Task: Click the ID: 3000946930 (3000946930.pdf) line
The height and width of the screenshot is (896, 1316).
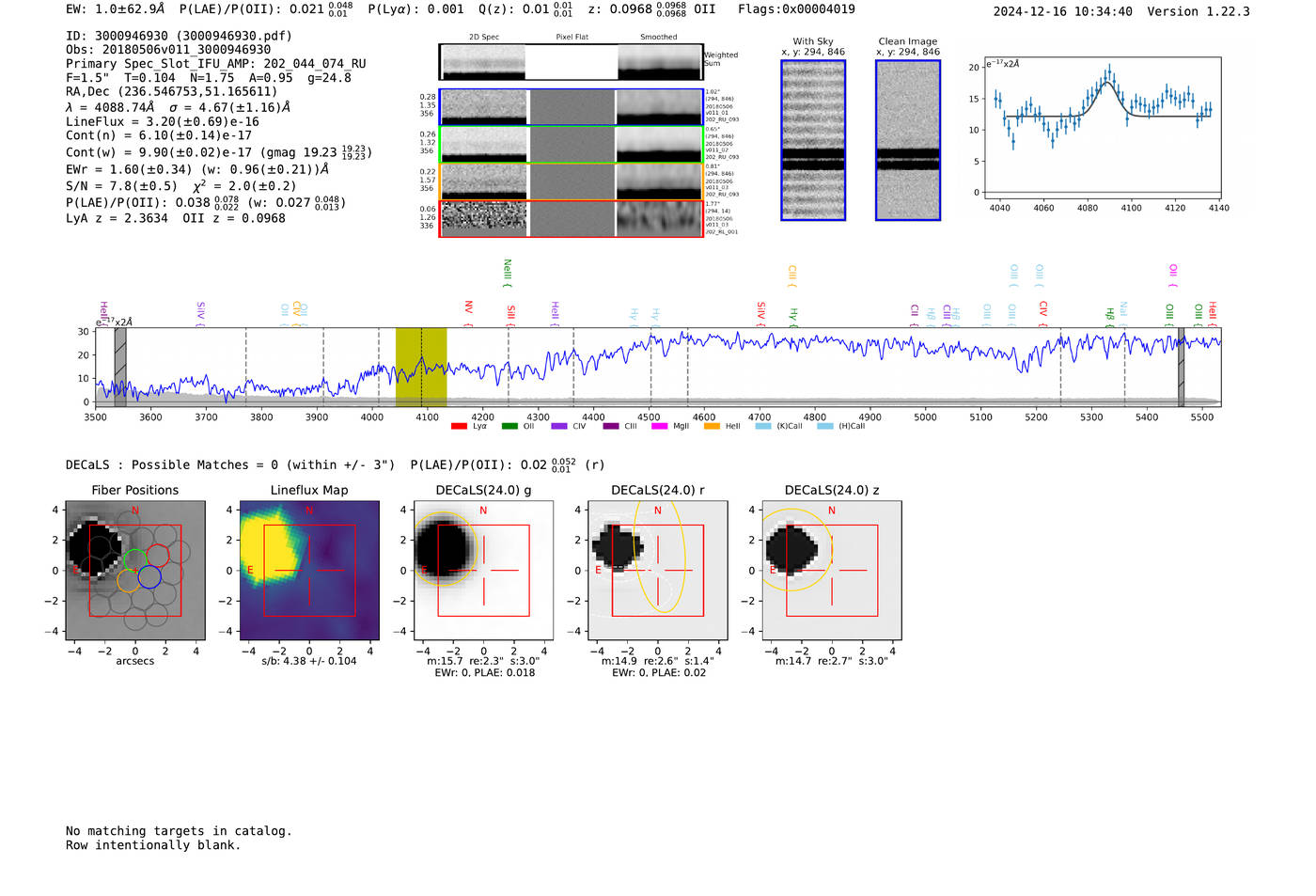Action: (x=179, y=36)
